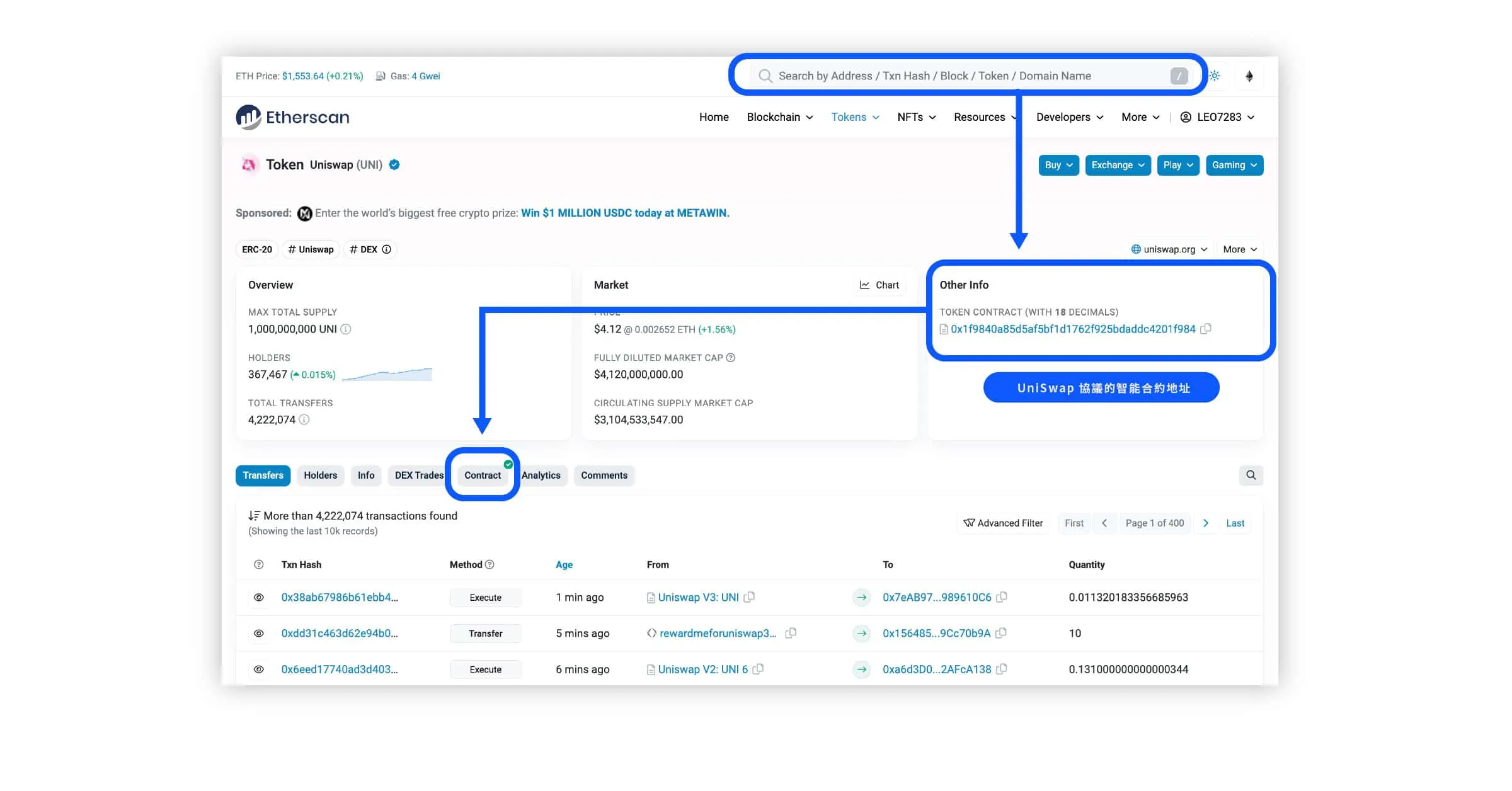
Task: Open the Play dropdown button
Action: click(1178, 165)
